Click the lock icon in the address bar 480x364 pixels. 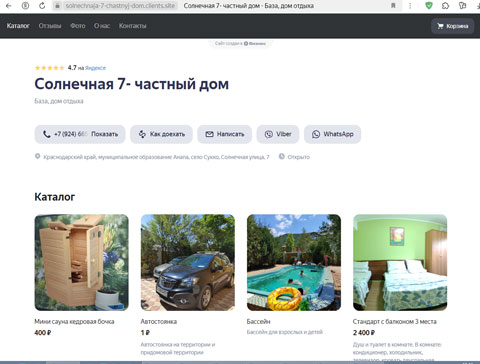[x=57, y=6]
